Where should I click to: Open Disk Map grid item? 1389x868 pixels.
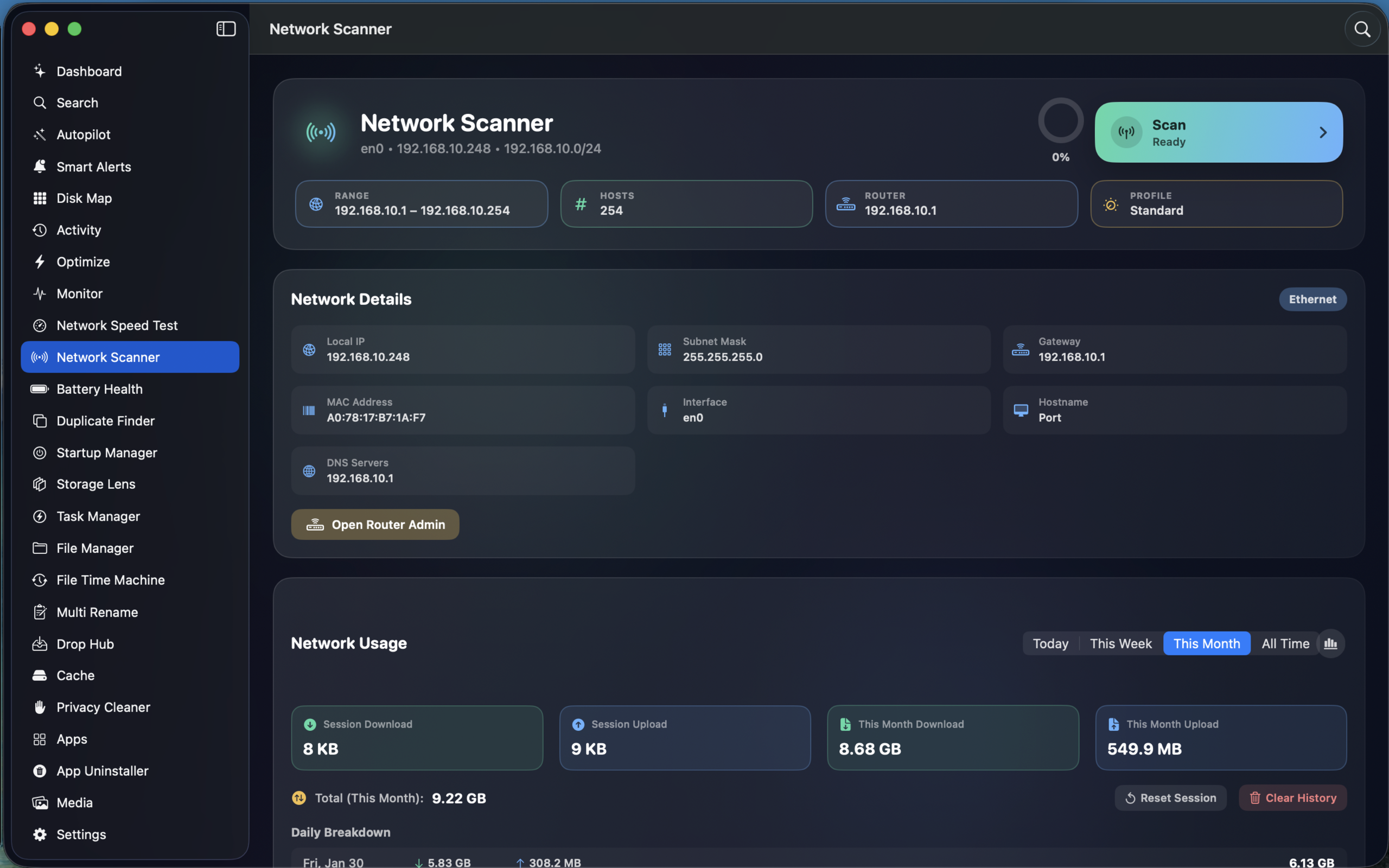(x=130, y=198)
